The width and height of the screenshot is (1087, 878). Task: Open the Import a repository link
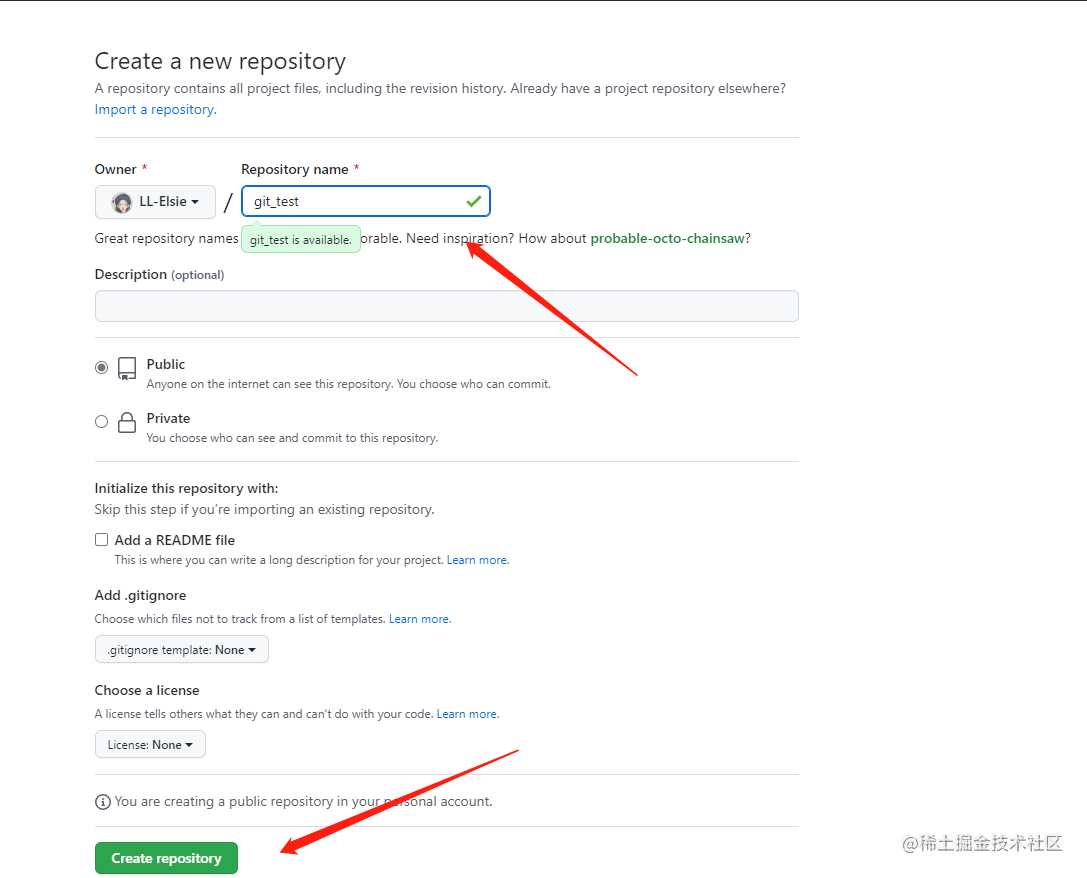(154, 109)
